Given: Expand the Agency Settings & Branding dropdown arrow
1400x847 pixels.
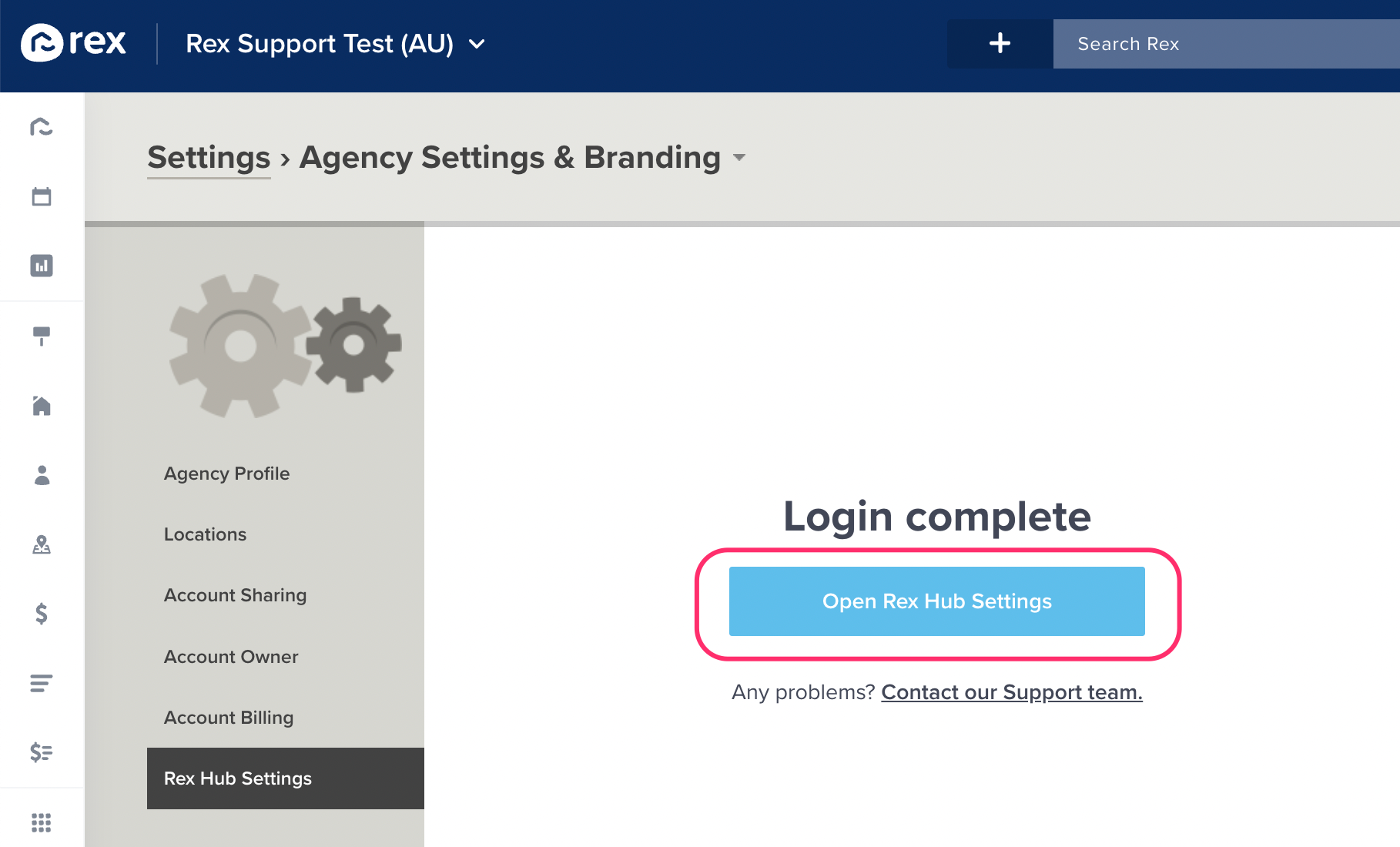Looking at the screenshot, I should click(739, 158).
